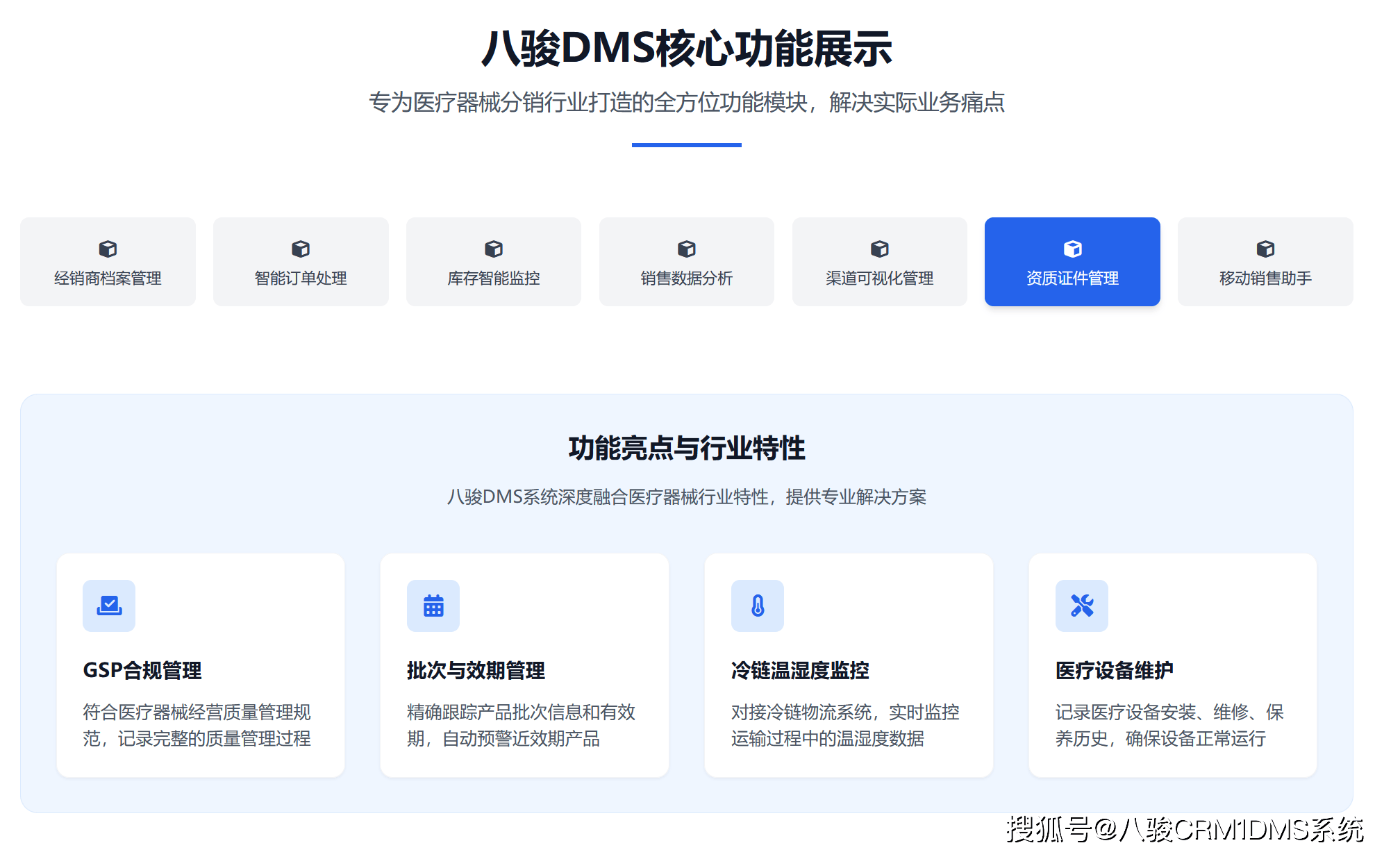
Task: Click the 功能亮点与行业特性 section heading
Action: click(x=686, y=448)
